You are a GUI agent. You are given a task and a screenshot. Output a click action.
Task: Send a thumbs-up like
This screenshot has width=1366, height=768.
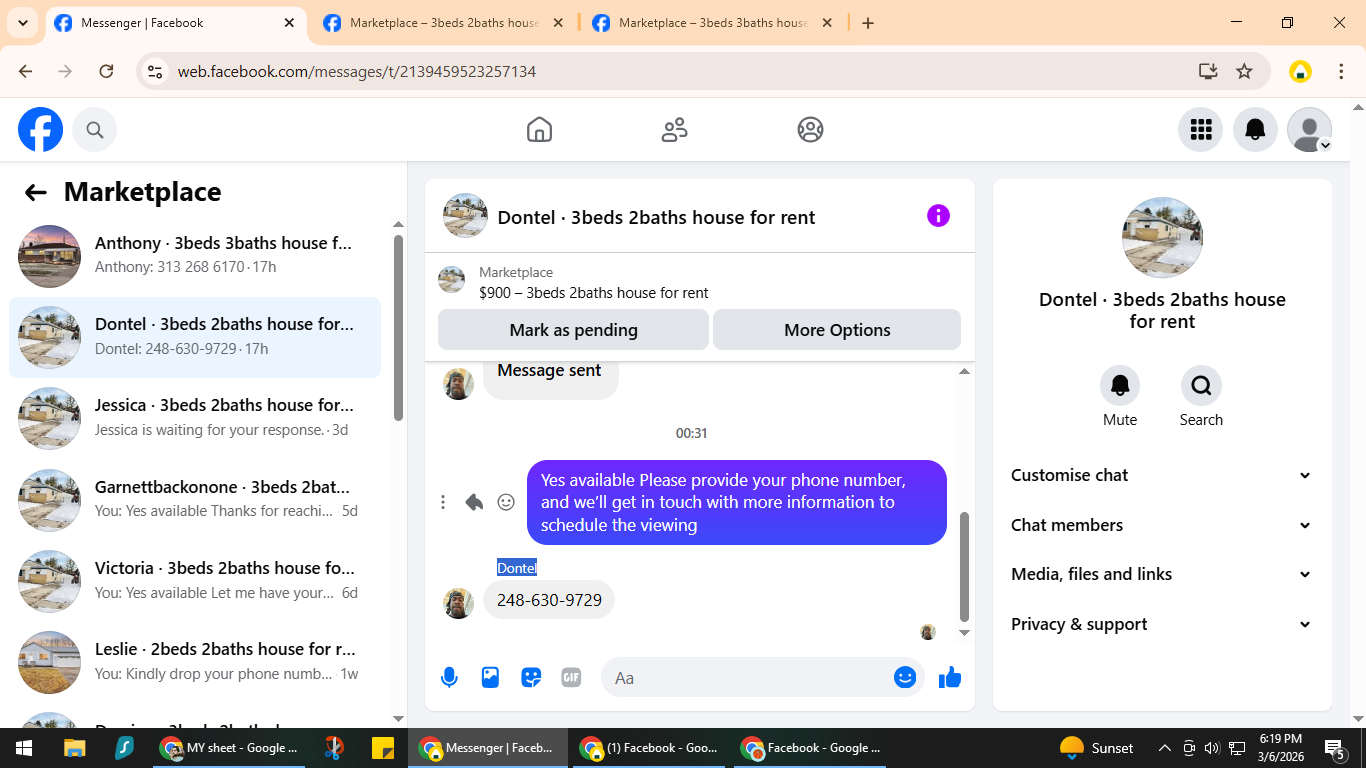[x=950, y=678]
